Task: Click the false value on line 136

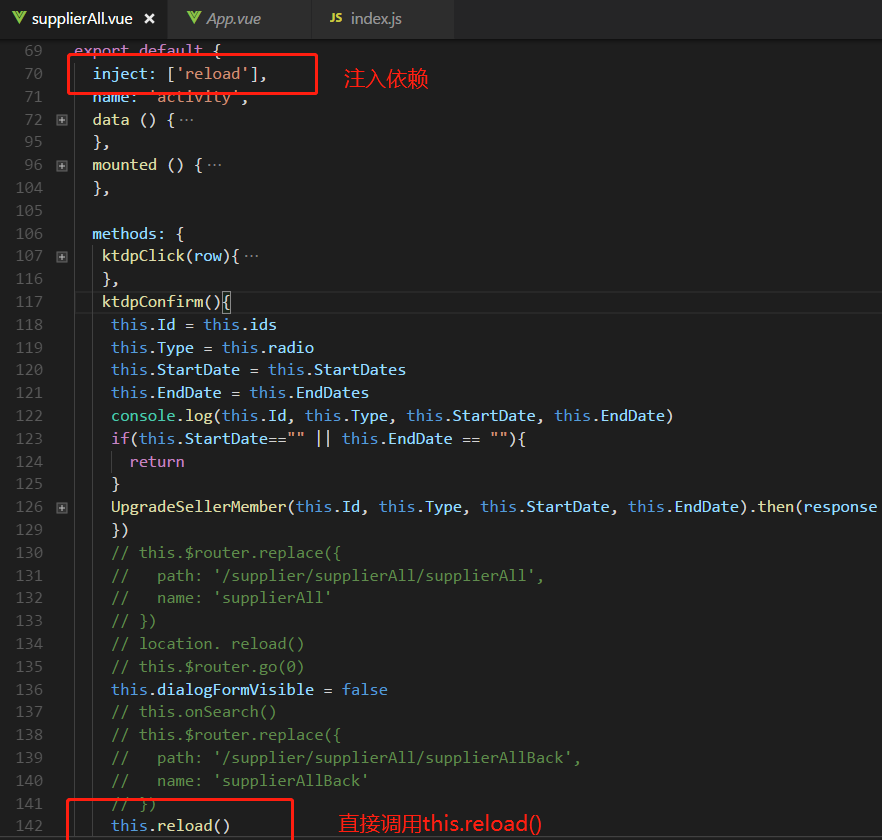Action: coord(364,690)
